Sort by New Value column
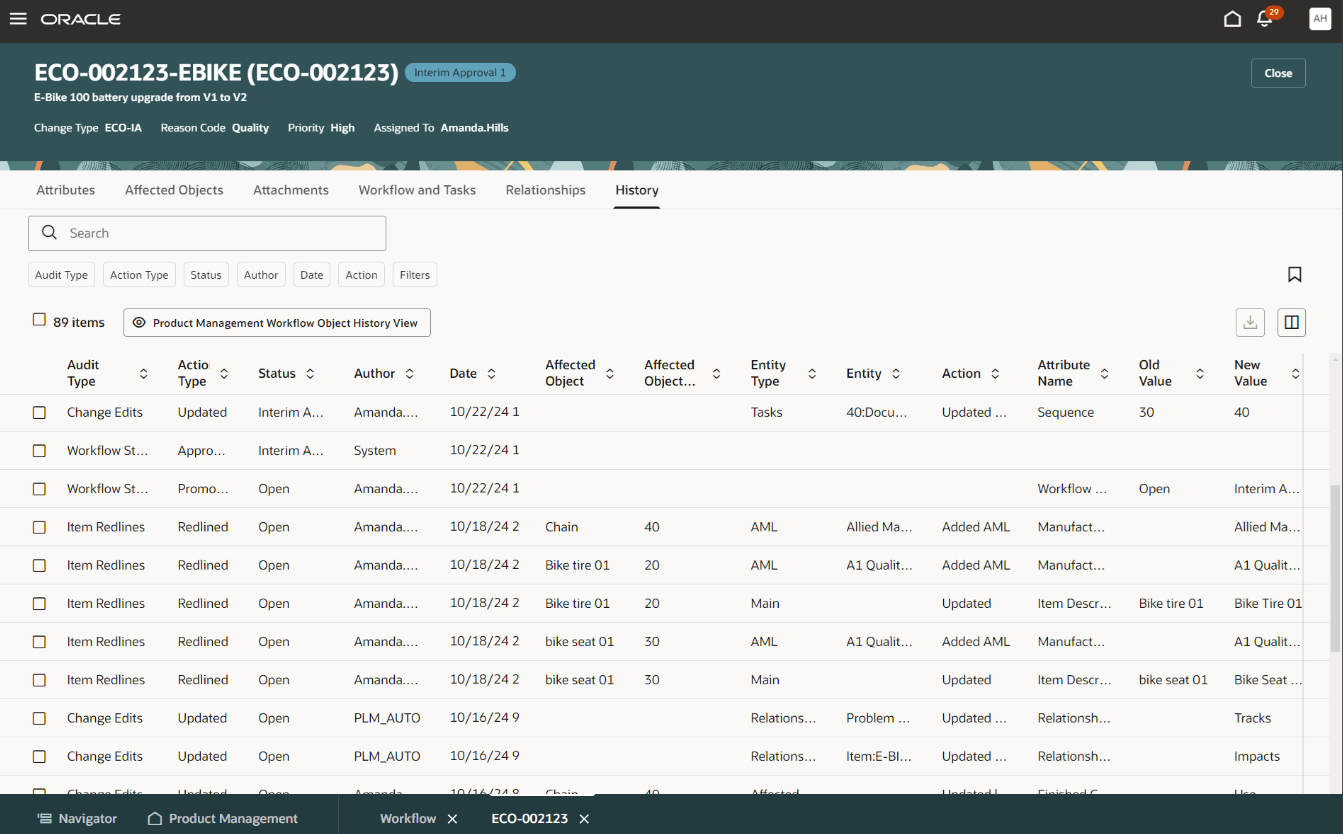The height and width of the screenshot is (834, 1343). click(1295, 373)
